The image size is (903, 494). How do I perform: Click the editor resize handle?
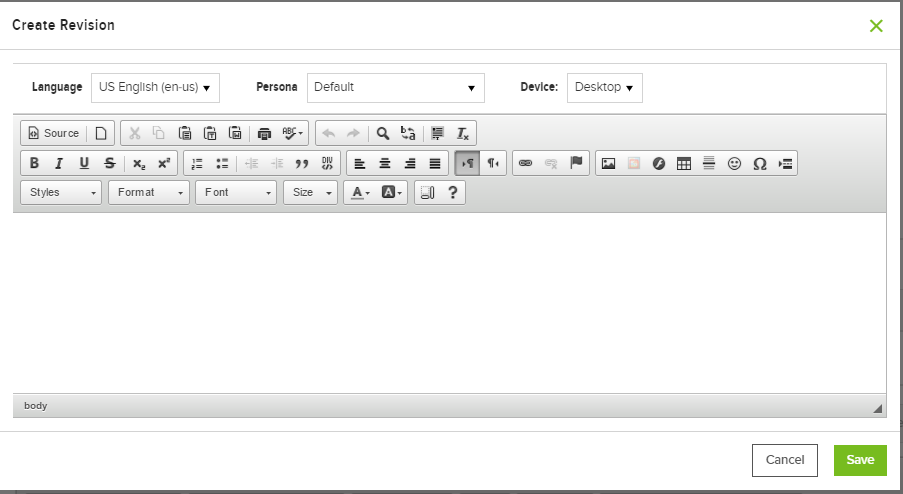[x=878, y=408]
